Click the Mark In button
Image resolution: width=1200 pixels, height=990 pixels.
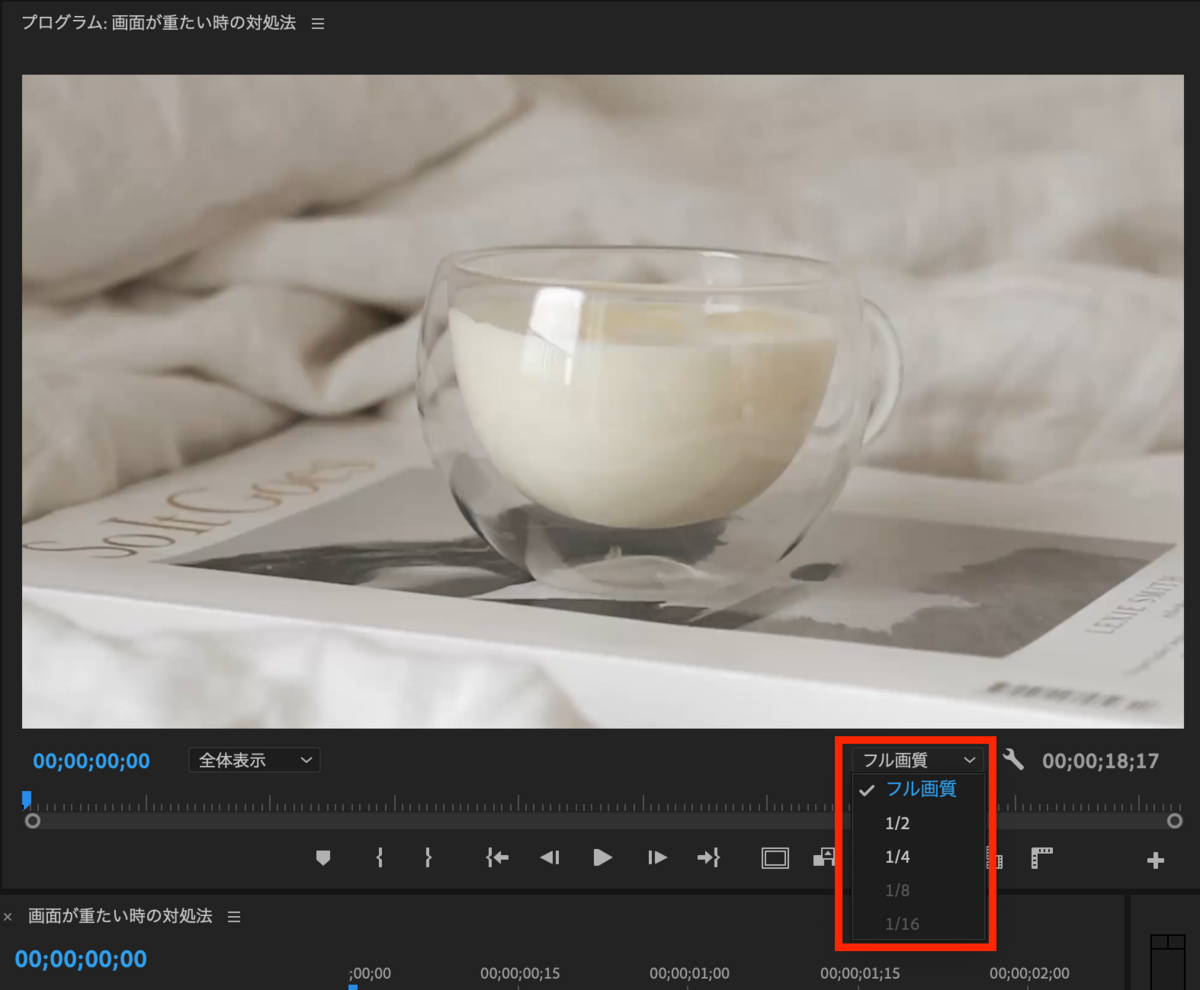pos(380,858)
